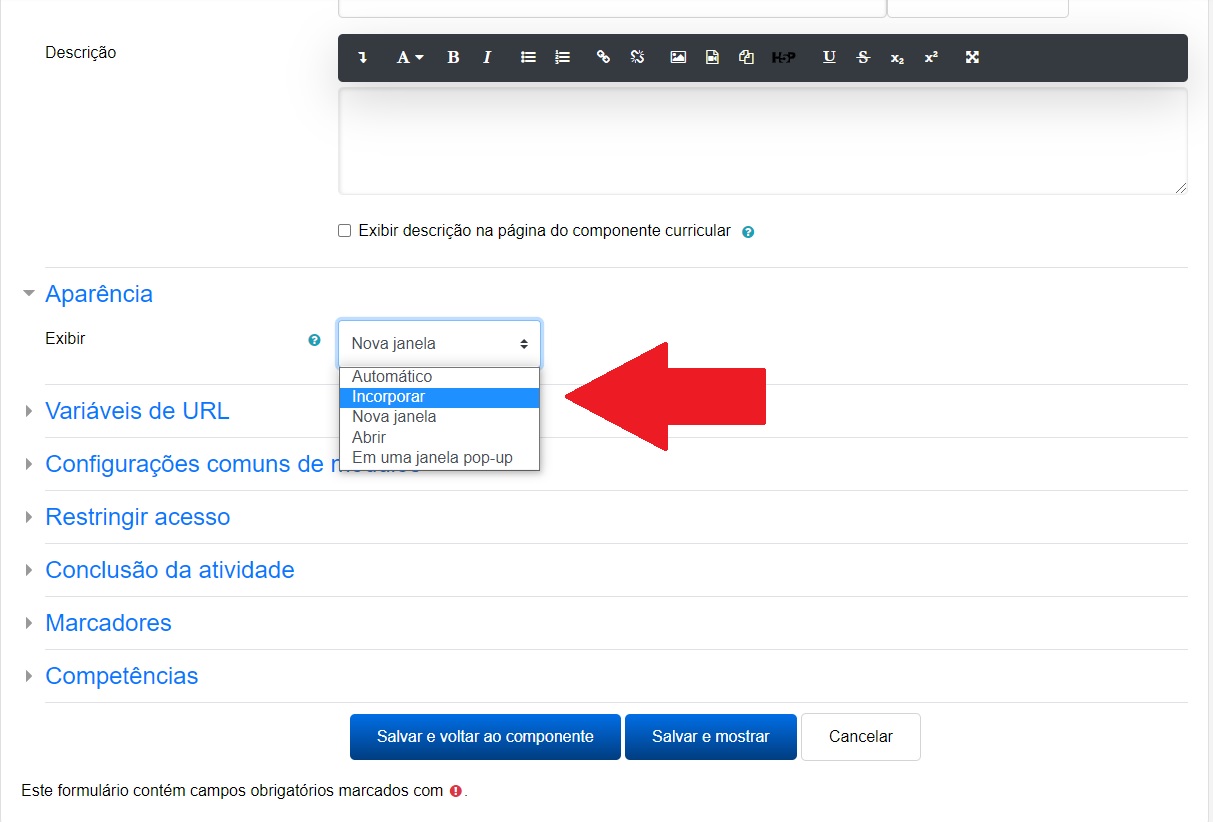The image size is (1213, 822).
Task: Enable 'Exibir descrição na página' checkbox
Action: pyautogui.click(x=345, y=231)
